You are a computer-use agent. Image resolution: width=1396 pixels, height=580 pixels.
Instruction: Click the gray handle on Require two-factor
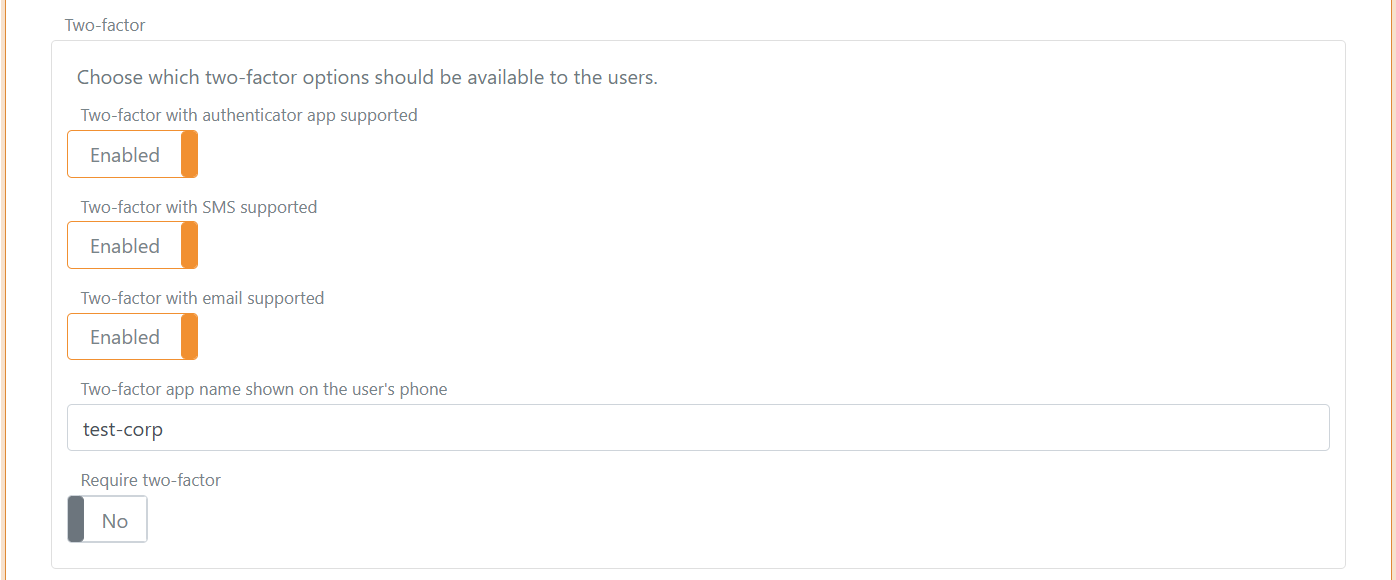click(76, 519)
